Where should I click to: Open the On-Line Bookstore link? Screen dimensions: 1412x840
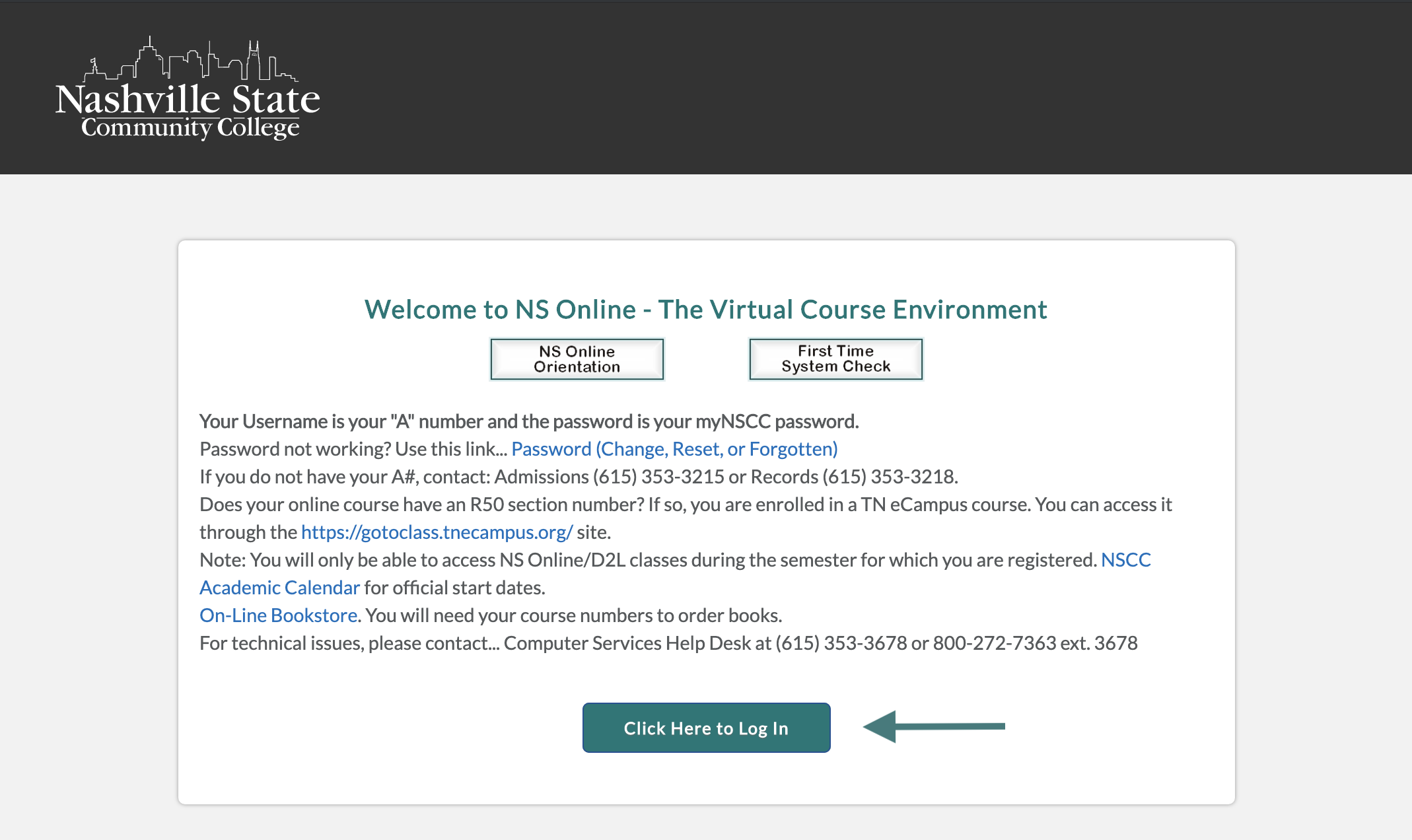click(x=277, y=615)
